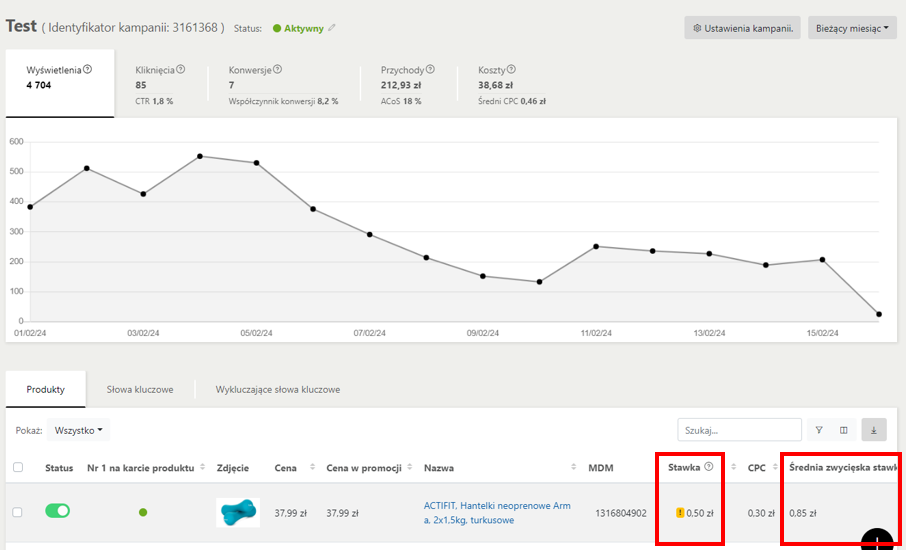Open the Bieżący miesiąc date range dropdown
The width and height of the screenshot is (906, 550).
(x=852, y=28)
